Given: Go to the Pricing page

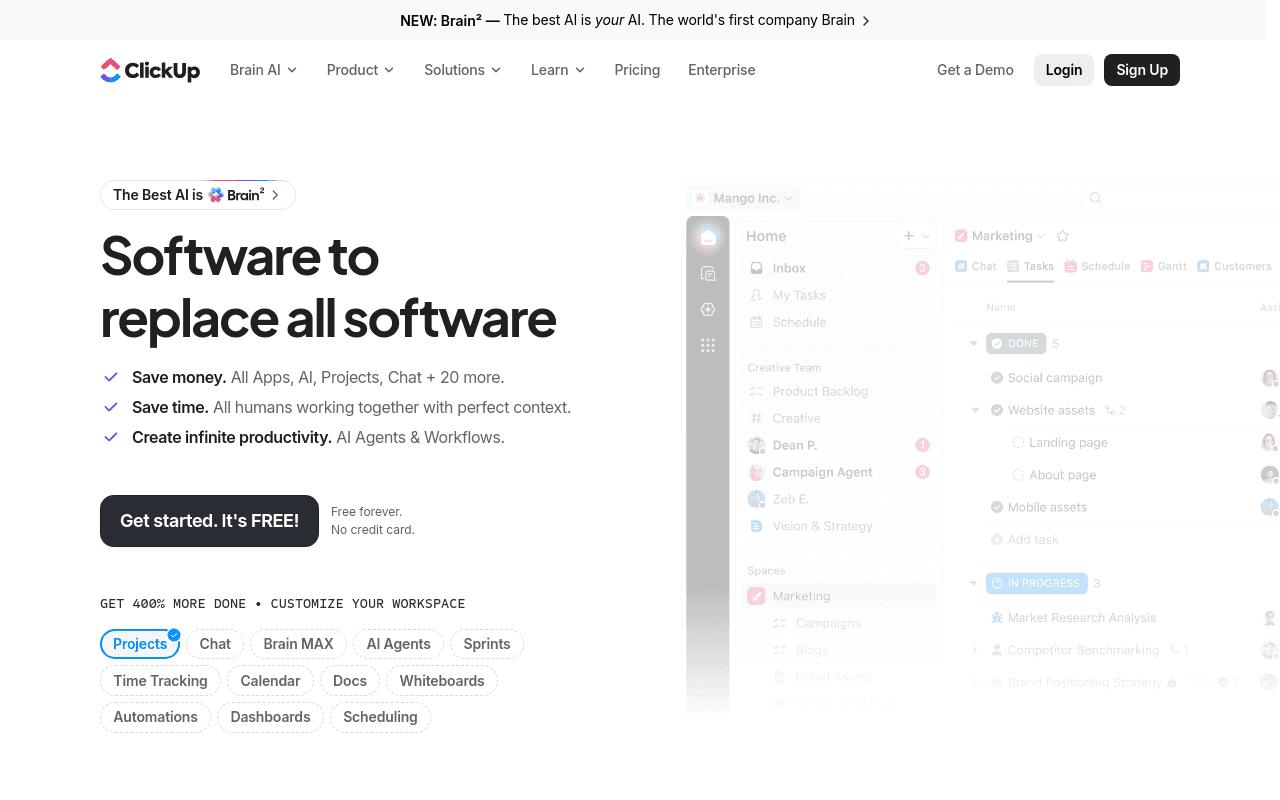Looking at the screenshot, I should click(x=637, y=70).
